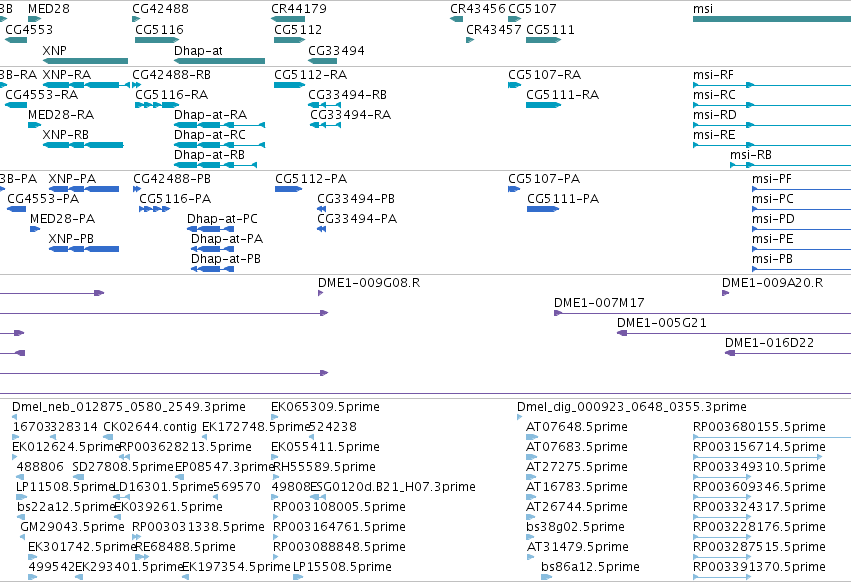
Task: Click CG33494-PB protein label
Action: coord(356,199)
